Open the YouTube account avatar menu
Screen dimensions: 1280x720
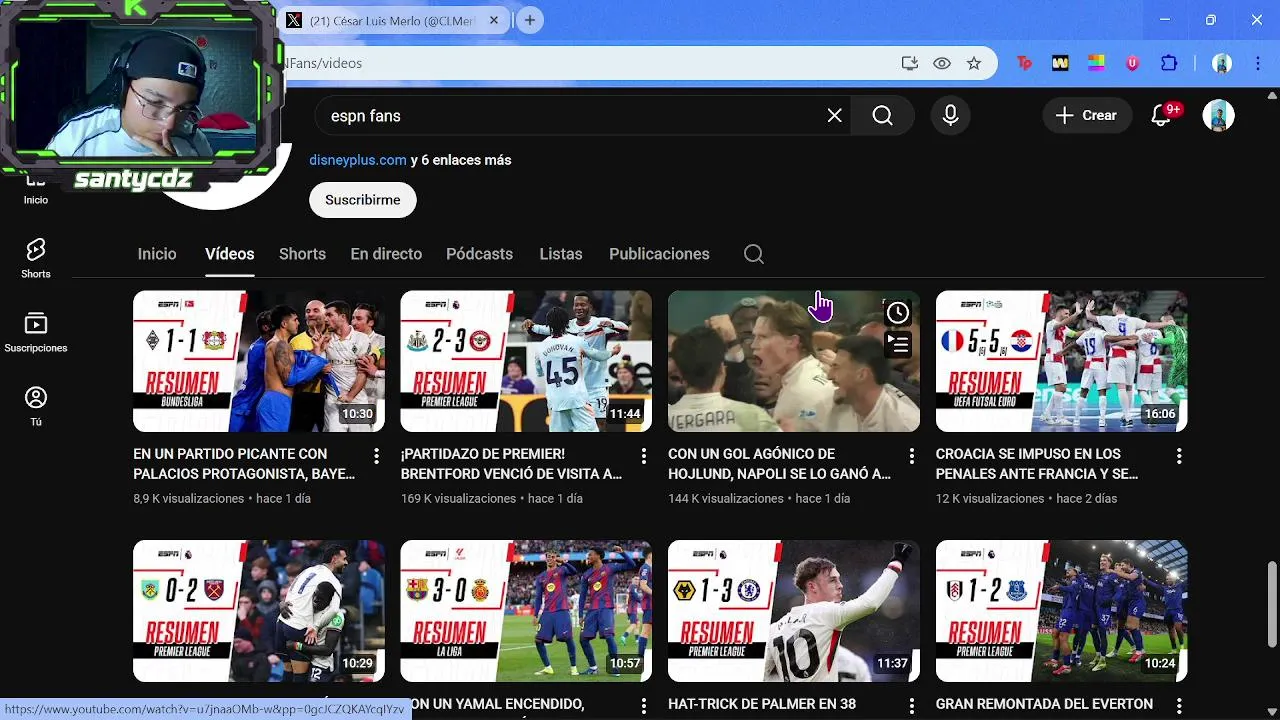tap(1218, 116)
